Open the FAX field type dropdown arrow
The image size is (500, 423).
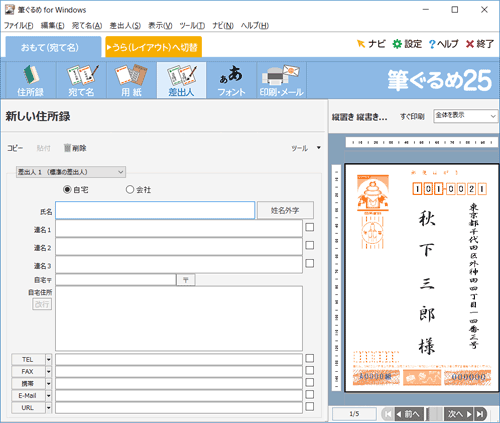click(x=49, y=372)
